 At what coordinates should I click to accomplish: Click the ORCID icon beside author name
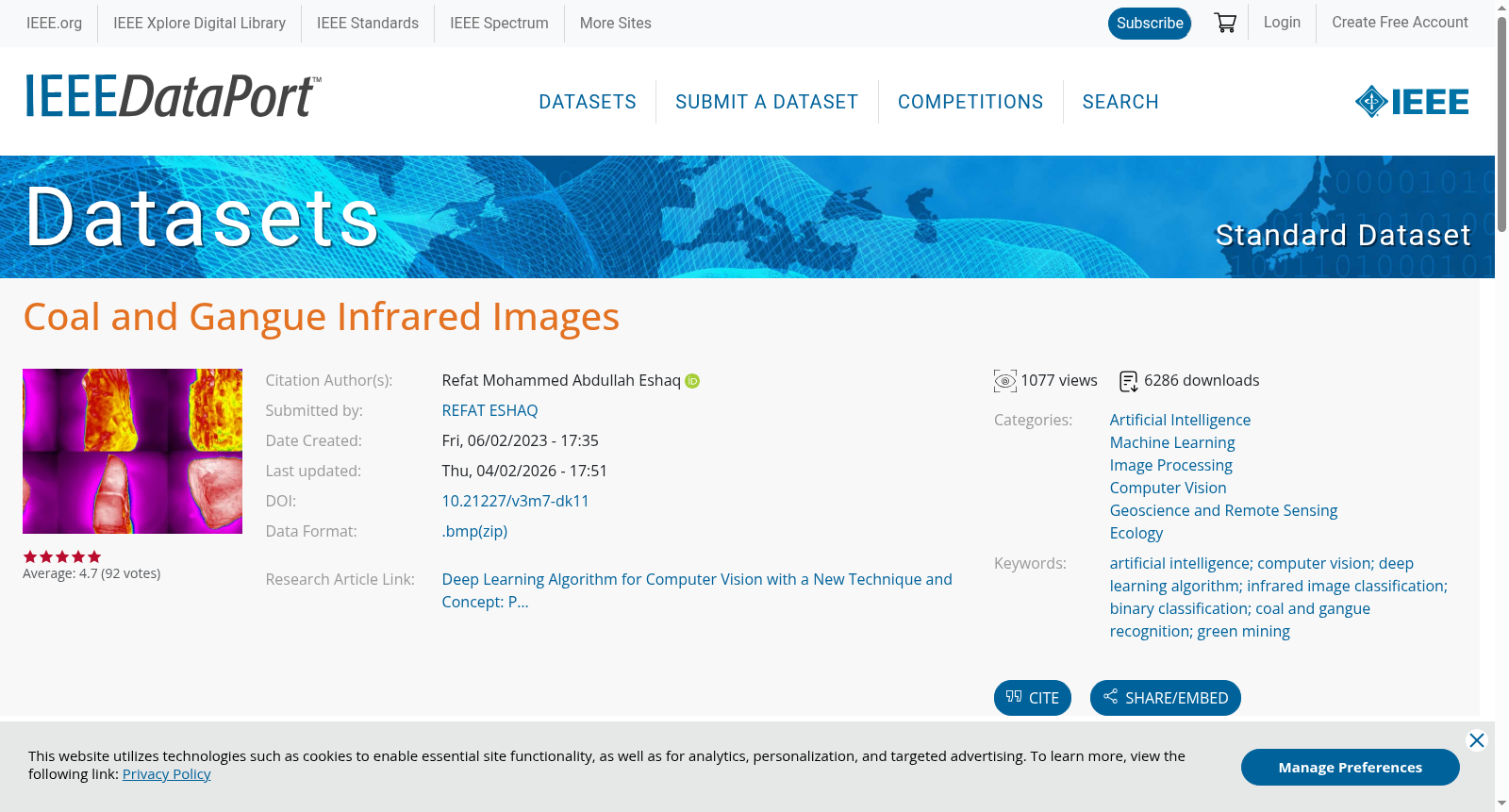(x=692, y=381)
